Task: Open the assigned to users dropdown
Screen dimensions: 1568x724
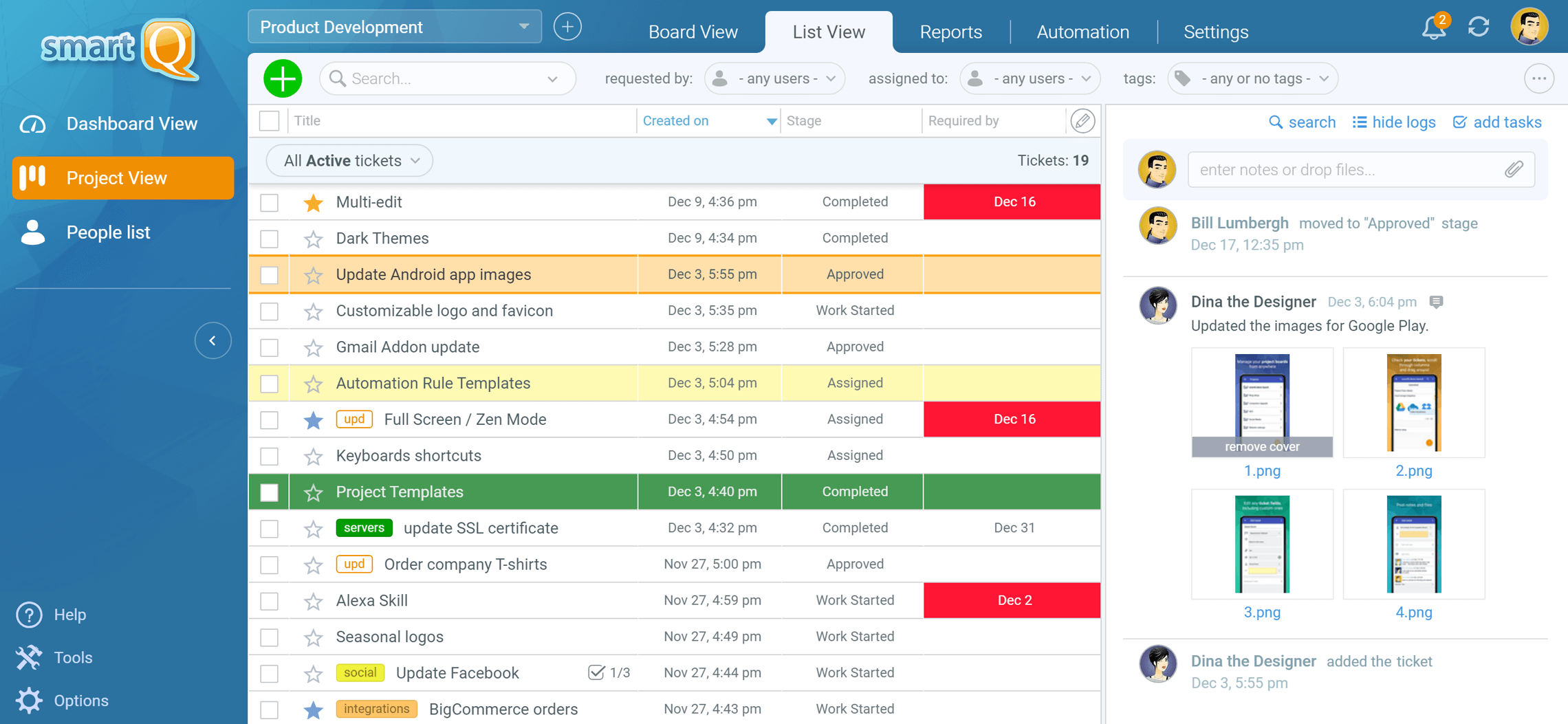Action: coord(1030,79)
